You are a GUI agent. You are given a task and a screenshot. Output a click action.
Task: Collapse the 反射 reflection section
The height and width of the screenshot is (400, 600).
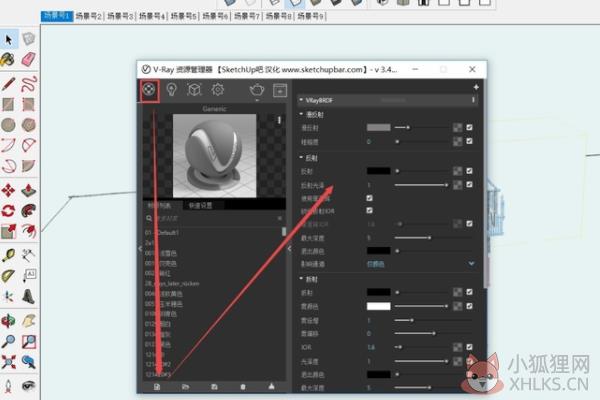point(301,157)
